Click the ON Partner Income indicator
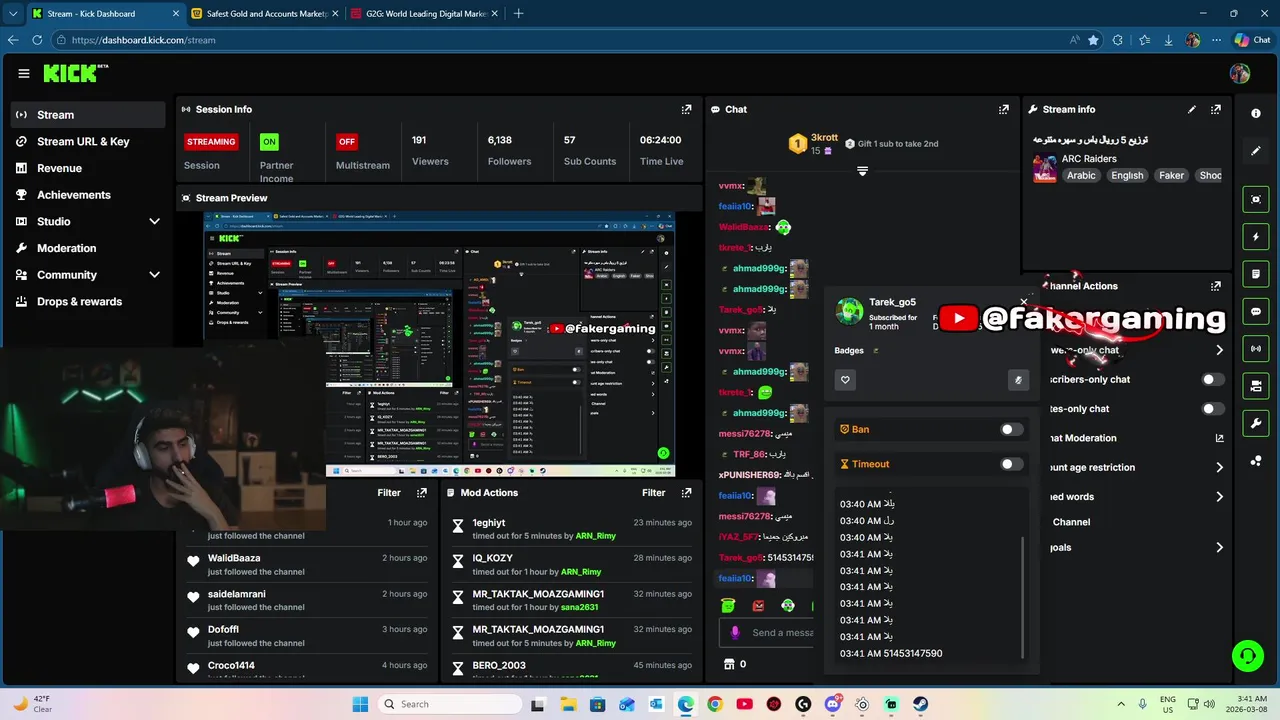The image size is (1280, 720). (x=269, y=142)
